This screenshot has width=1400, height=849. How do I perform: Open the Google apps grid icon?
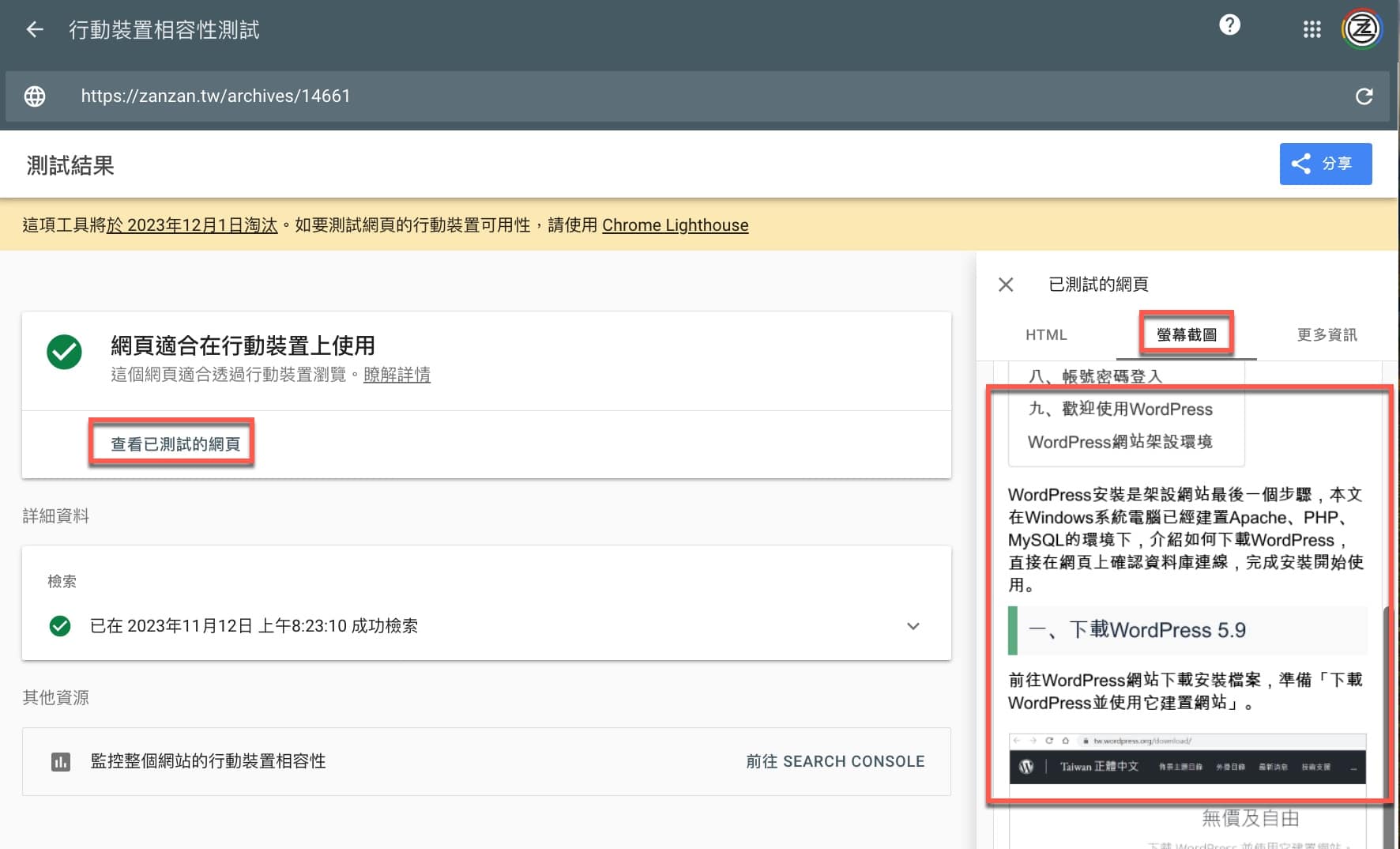[1312, 29]
